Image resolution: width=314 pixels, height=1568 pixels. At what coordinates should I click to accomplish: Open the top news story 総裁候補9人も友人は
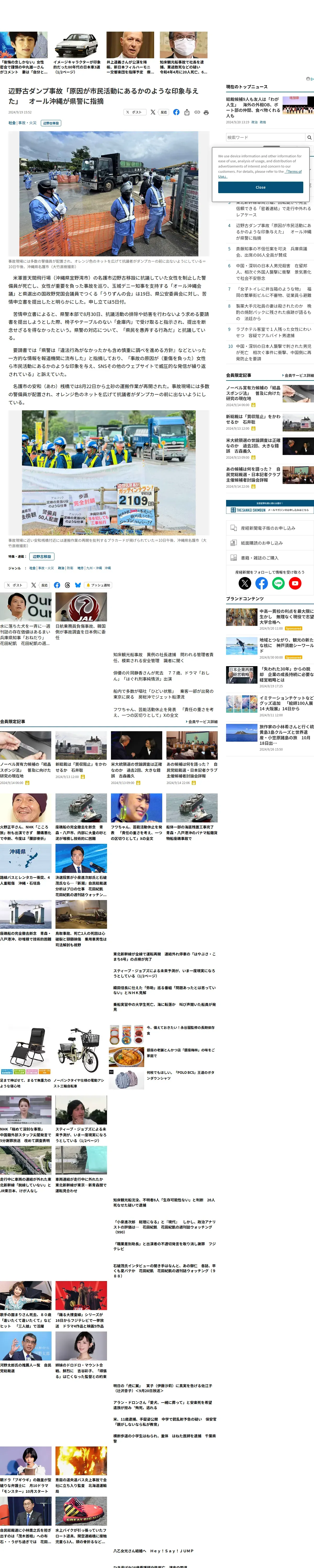tap(253, 107)
